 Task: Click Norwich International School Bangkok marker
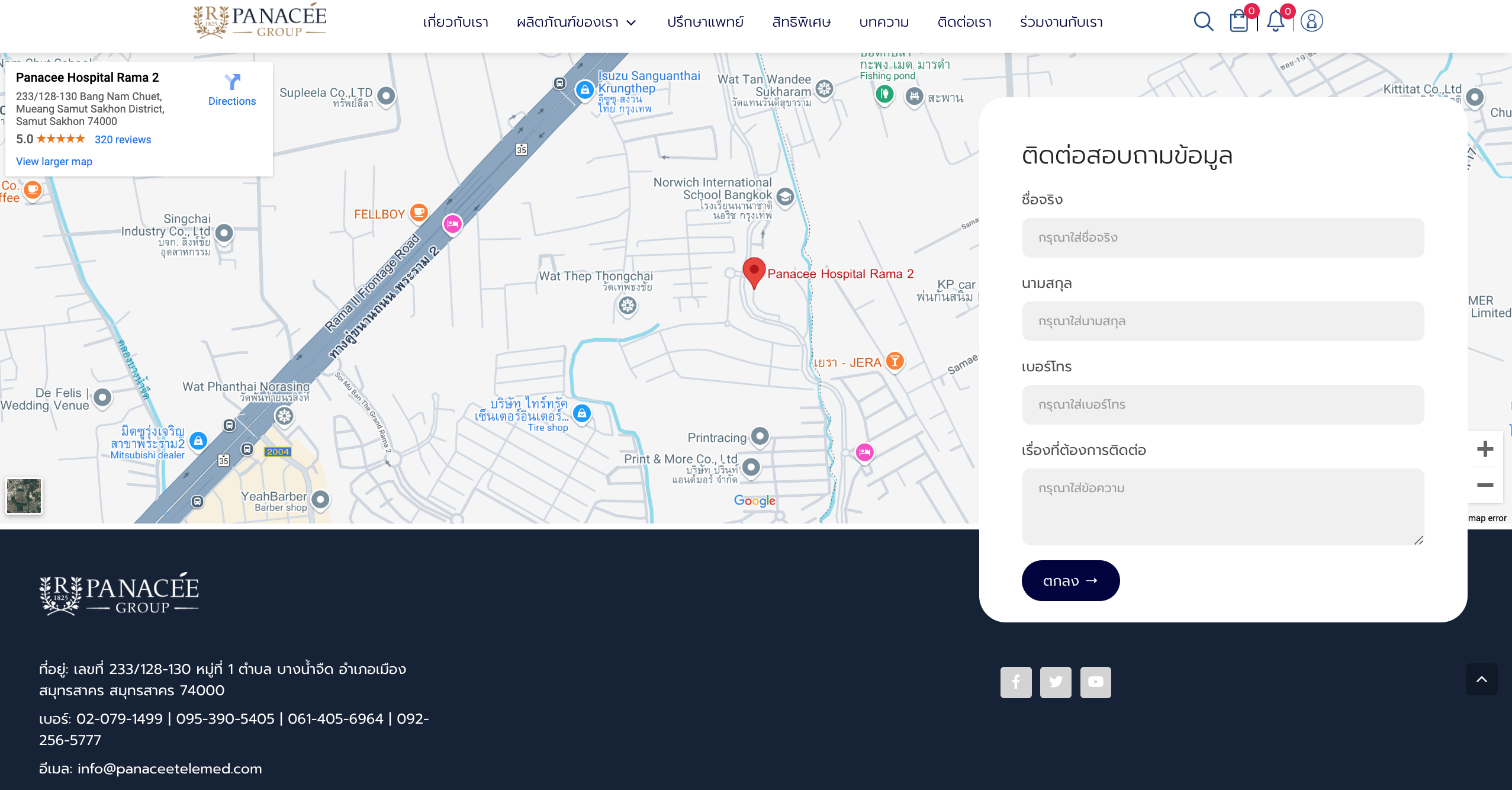[785, 197]
